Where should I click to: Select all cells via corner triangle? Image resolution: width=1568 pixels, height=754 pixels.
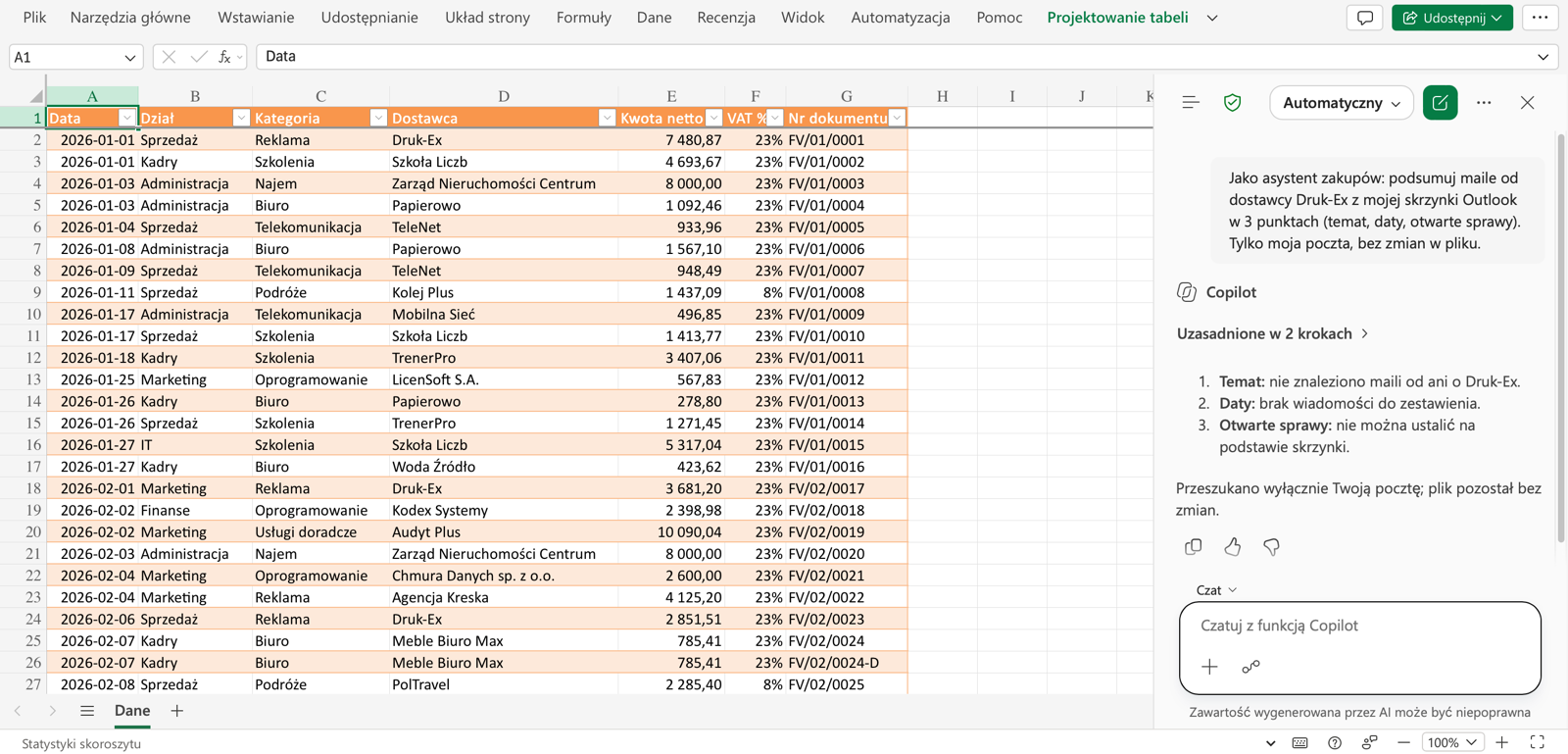point(36,96)
